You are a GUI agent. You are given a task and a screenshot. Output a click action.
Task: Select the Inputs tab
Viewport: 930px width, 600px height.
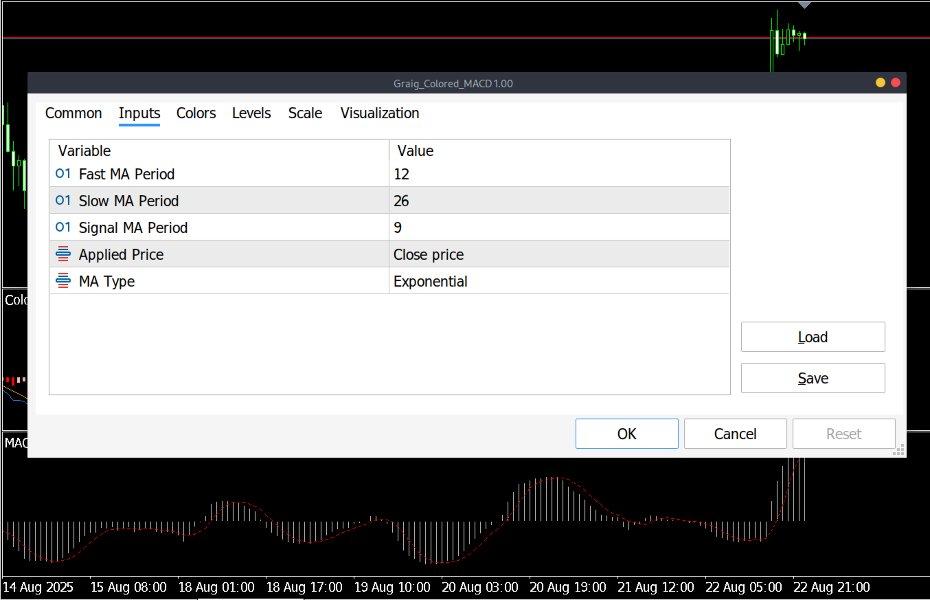pyautogui.click(x=139, y=113)
